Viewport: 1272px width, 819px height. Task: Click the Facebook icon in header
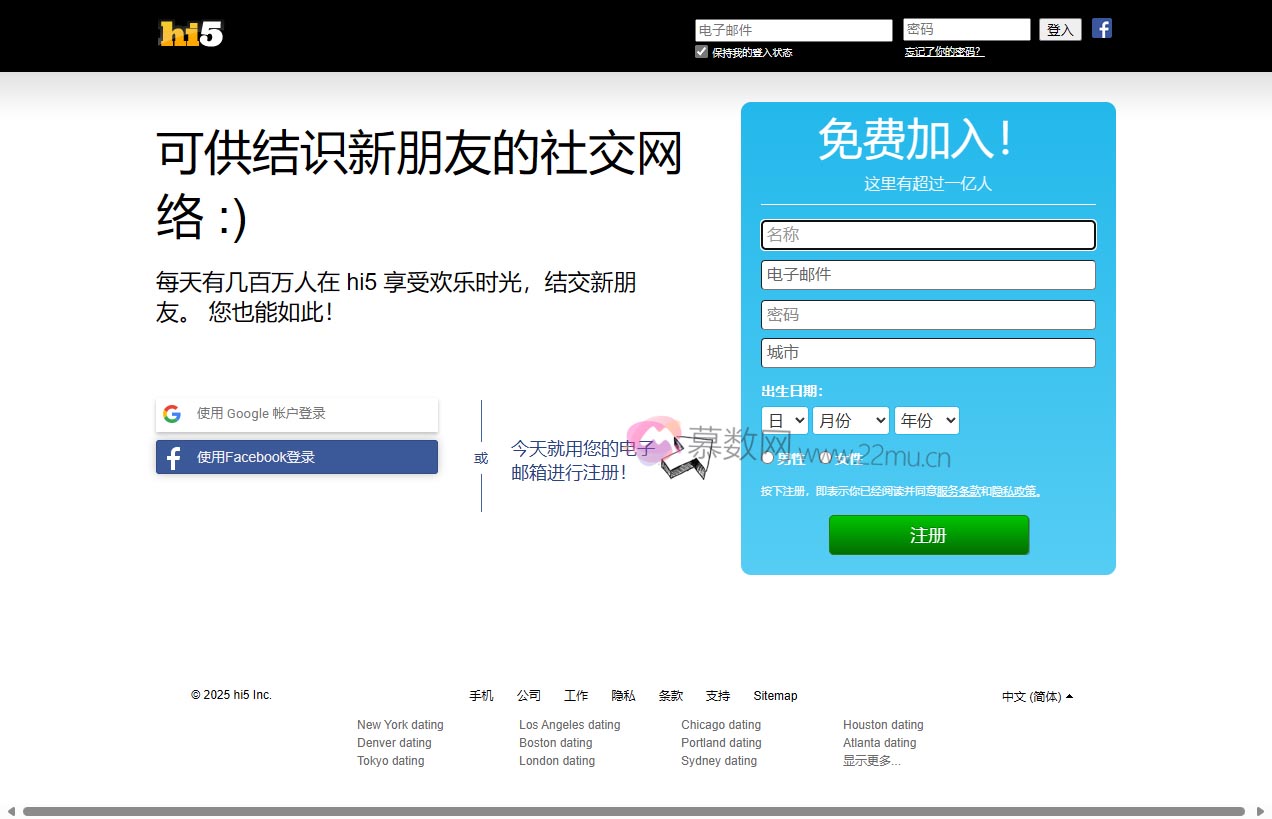click(x=1101, y=28)
